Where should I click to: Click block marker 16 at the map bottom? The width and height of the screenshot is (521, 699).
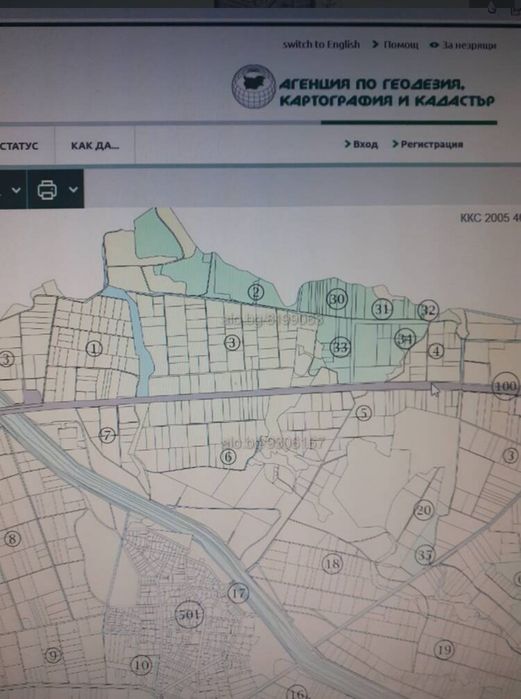297,692
